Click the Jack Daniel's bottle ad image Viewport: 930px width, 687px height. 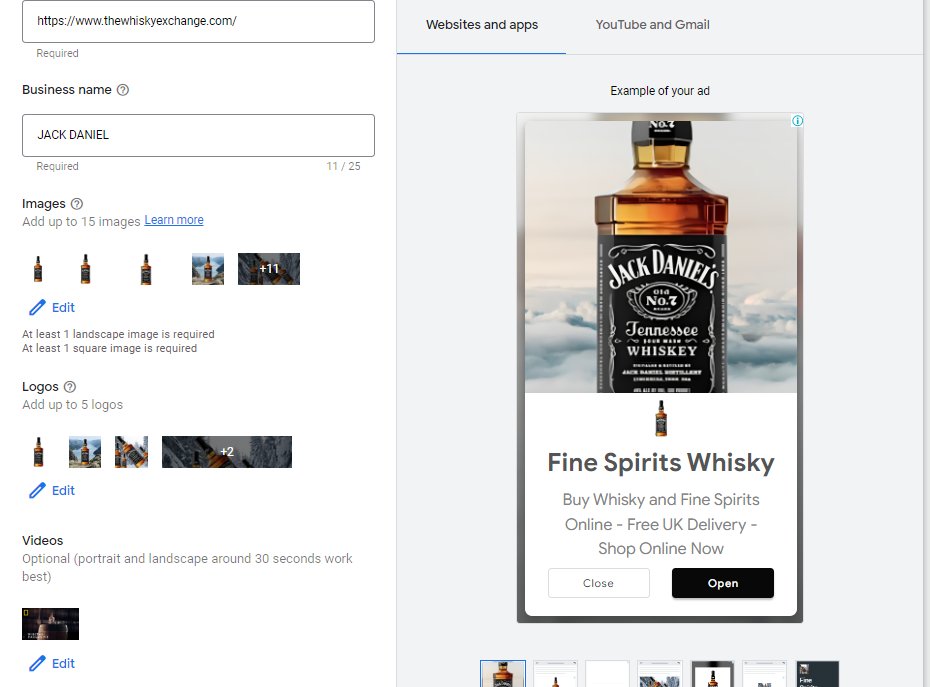[x=661, y=257]
